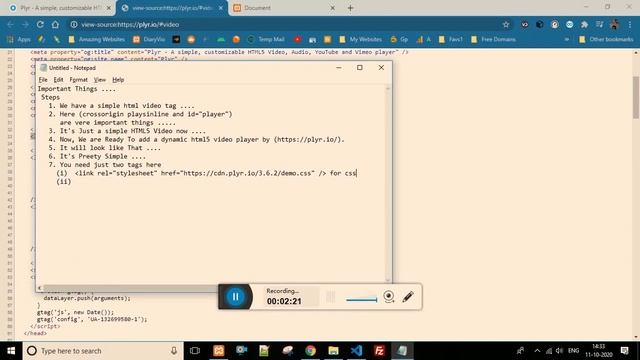Open Chrome three-dot menu
The width and height of the screenshot is (640, 360).
[630, 24]
